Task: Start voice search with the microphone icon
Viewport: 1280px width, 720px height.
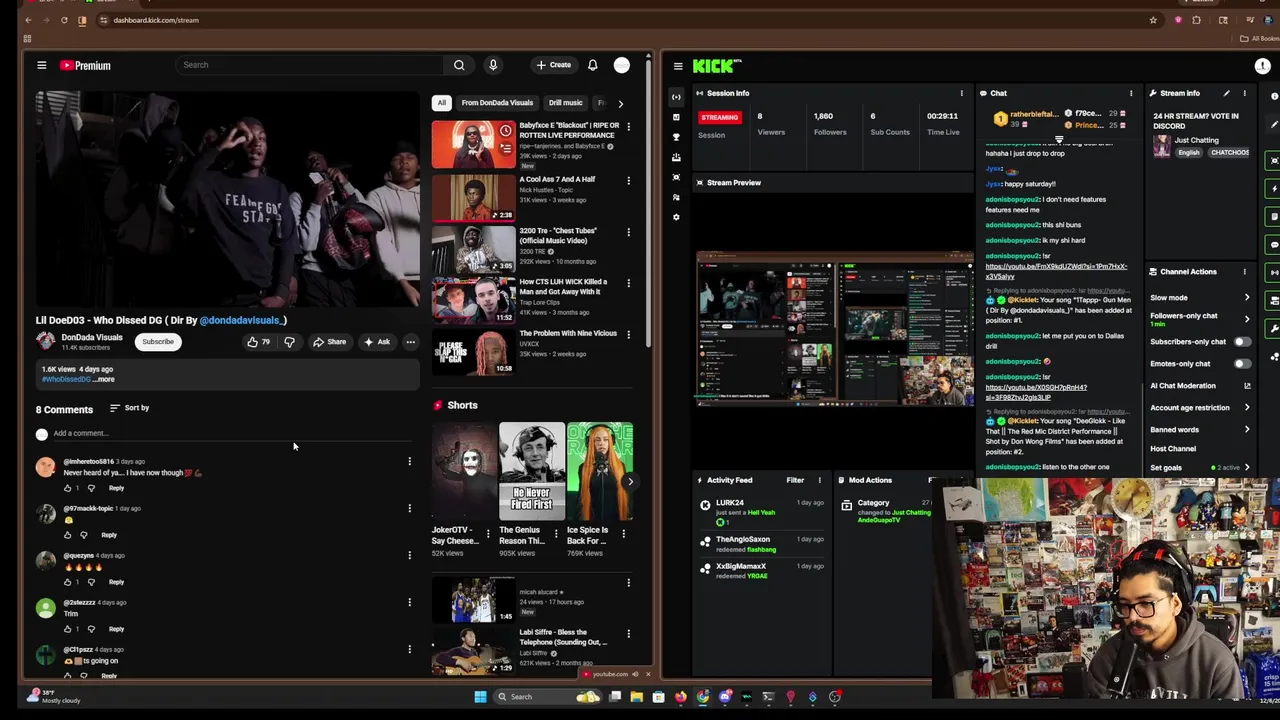Action: pyautogui.click(x=493, y=65)
